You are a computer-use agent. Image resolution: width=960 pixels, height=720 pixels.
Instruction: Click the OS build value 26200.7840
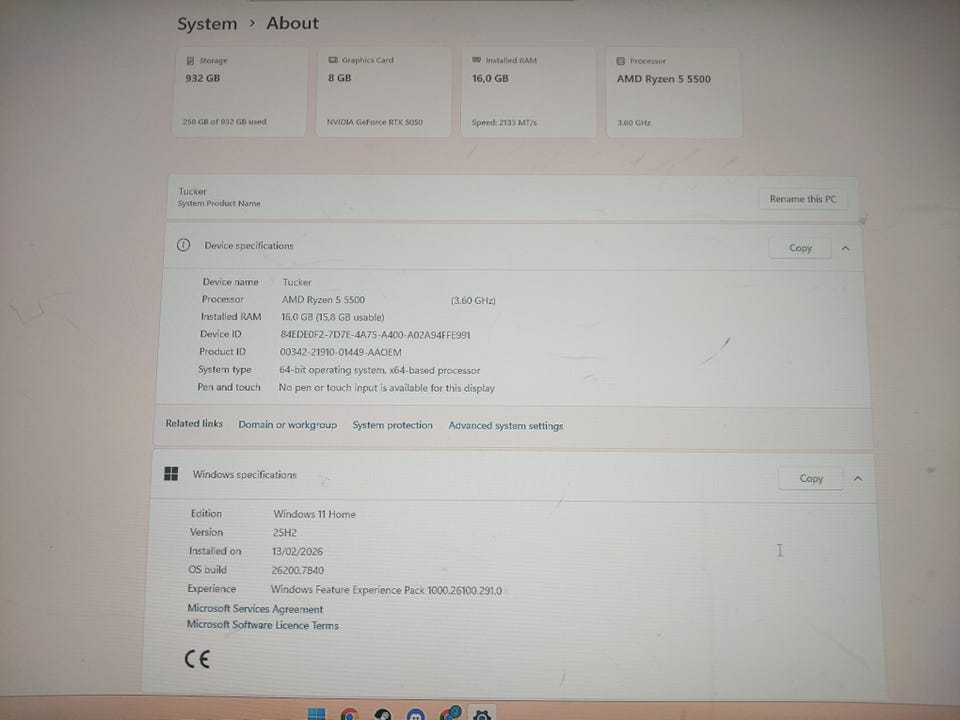pyautogui.click(x=298, y=570)
